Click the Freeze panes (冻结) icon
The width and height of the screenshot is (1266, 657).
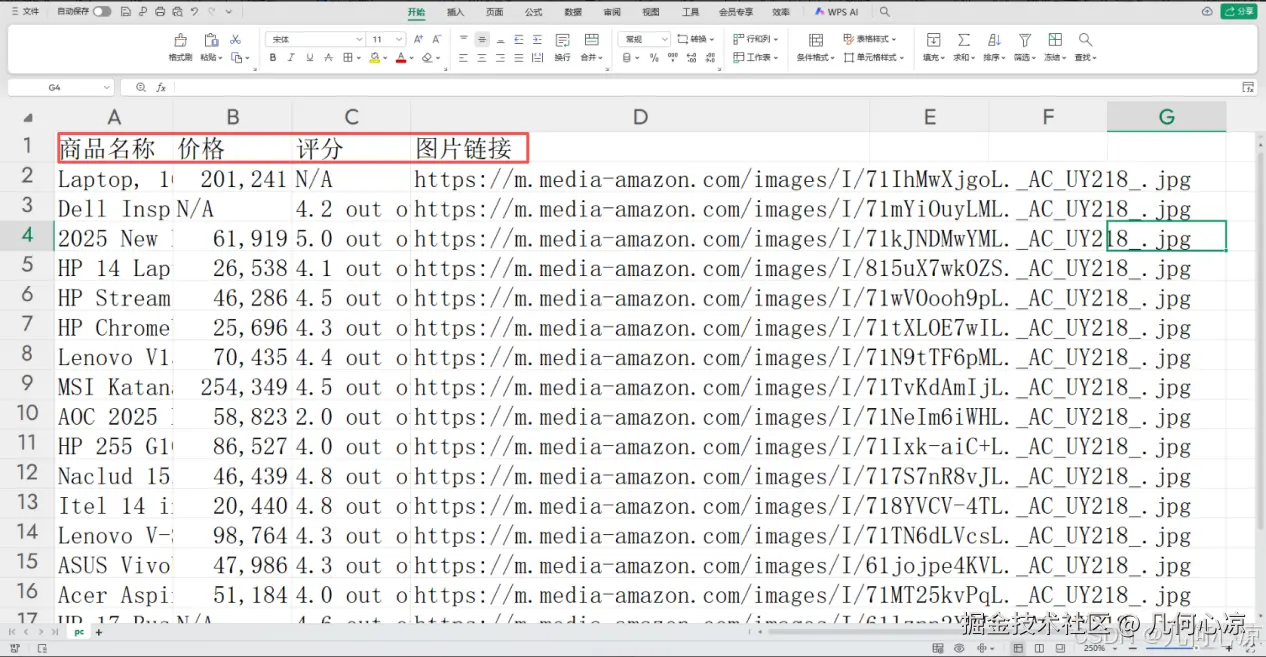tap(1055, 40)
